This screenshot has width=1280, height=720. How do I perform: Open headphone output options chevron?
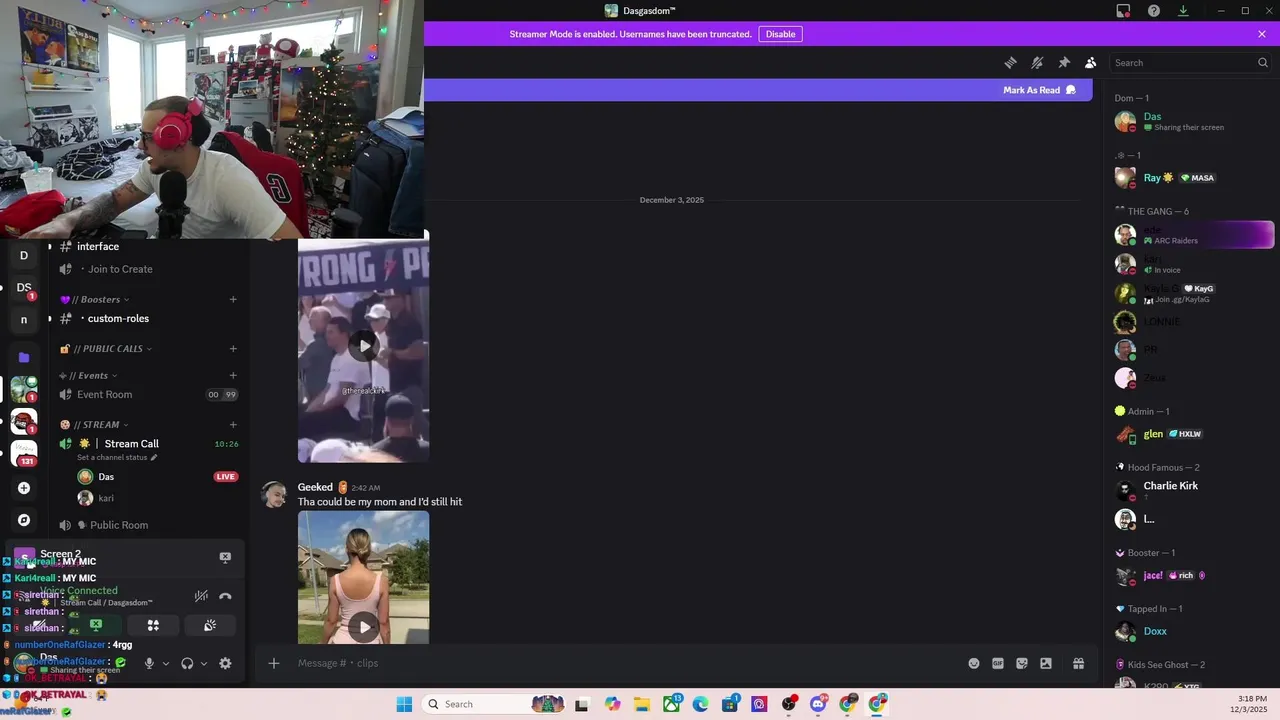pyautogui.click(x=204, y=663)
